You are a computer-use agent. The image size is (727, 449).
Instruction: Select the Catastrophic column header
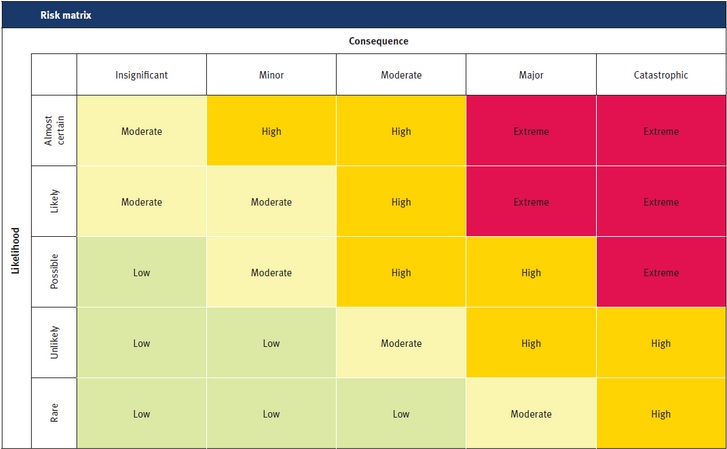(661, 75)
